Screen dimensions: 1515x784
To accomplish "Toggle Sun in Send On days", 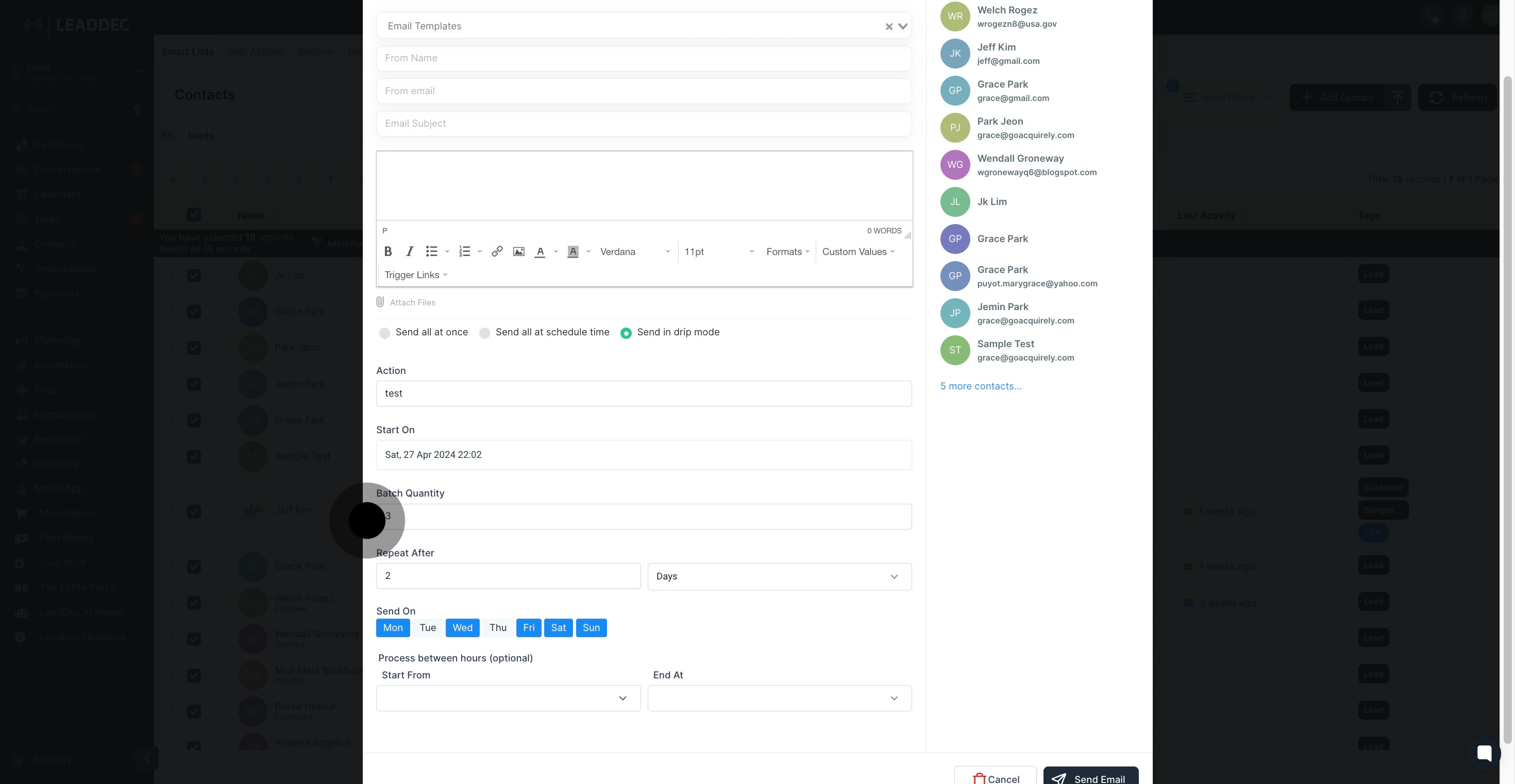I will (591, 628).
